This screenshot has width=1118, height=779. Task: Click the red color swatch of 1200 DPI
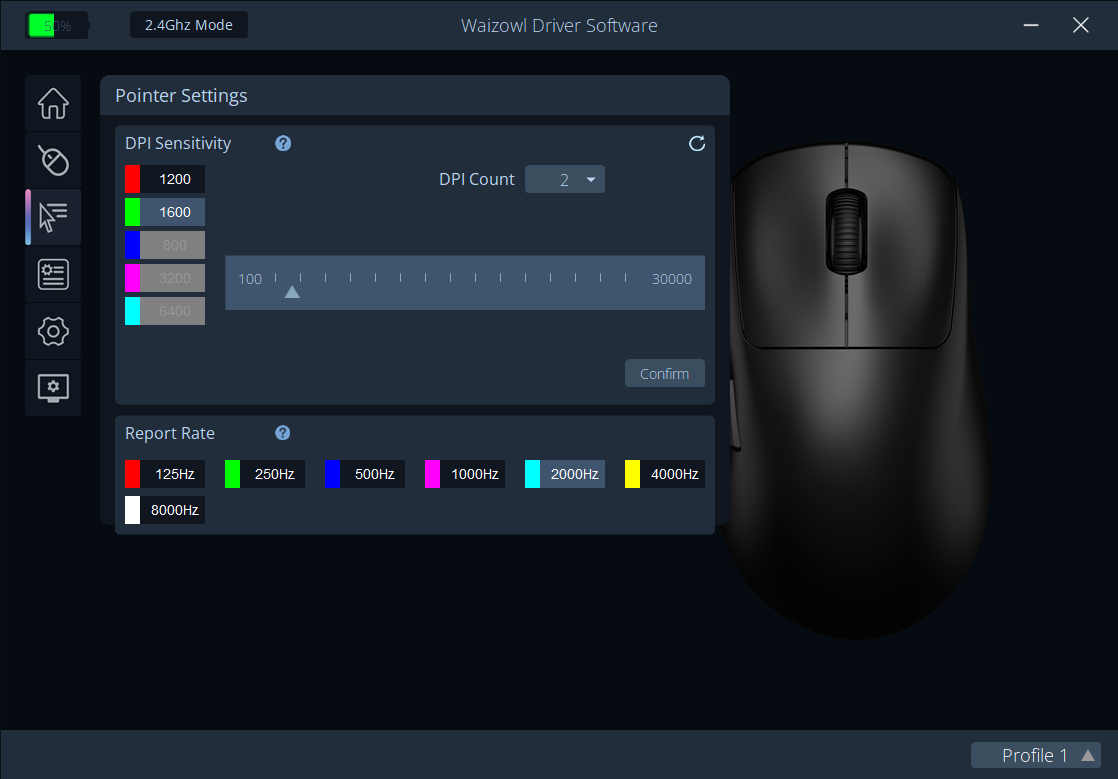(x=133, y=179)
